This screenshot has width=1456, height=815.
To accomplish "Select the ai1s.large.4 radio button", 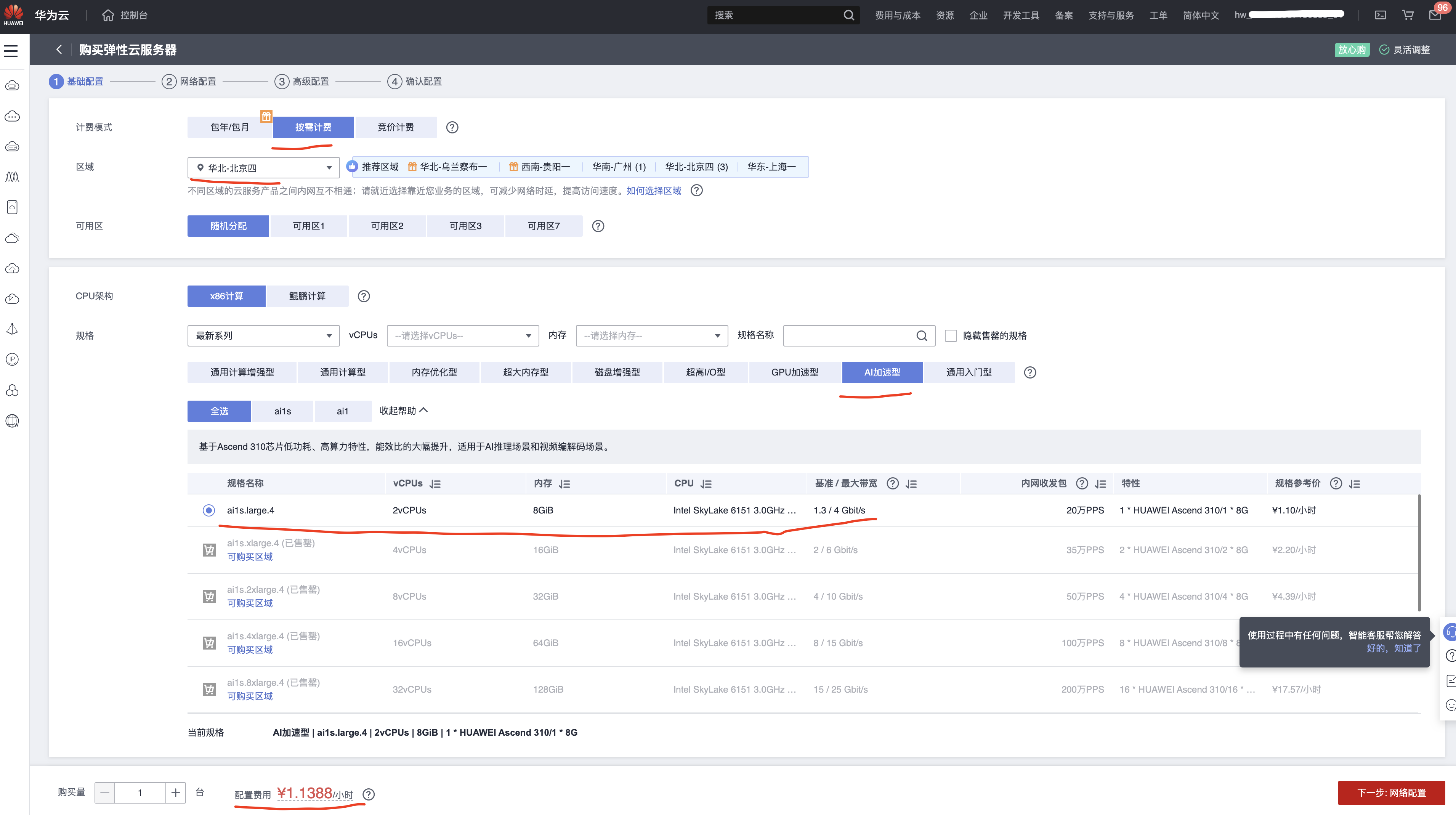I will [208, 510].
